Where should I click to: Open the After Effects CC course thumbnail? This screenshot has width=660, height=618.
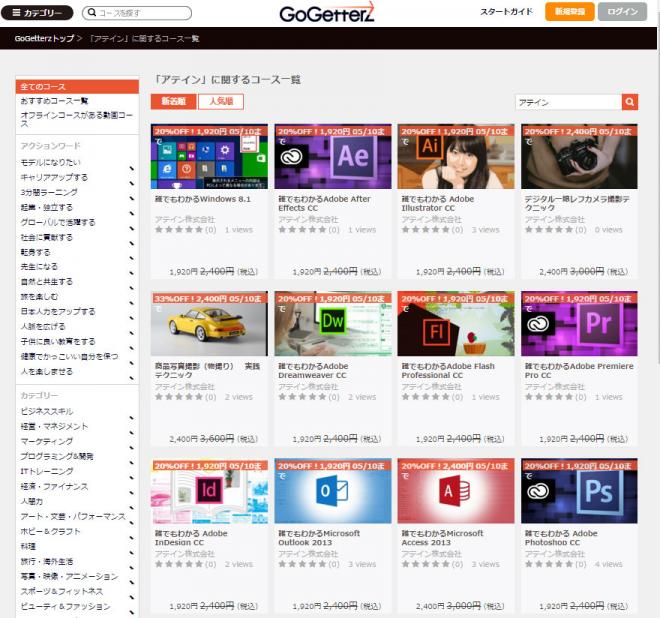click(x=333, y=157)
